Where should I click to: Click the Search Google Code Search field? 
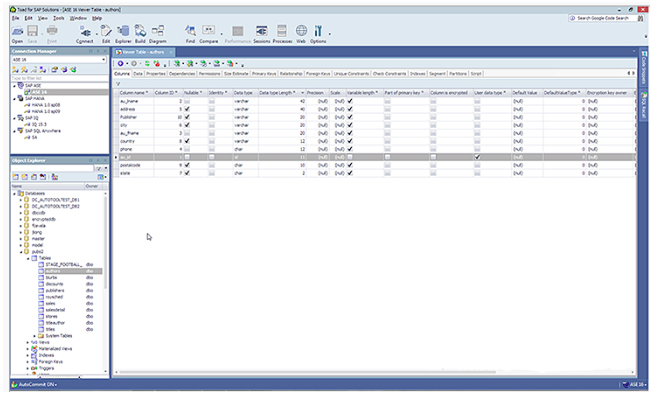tap(603, 18)
